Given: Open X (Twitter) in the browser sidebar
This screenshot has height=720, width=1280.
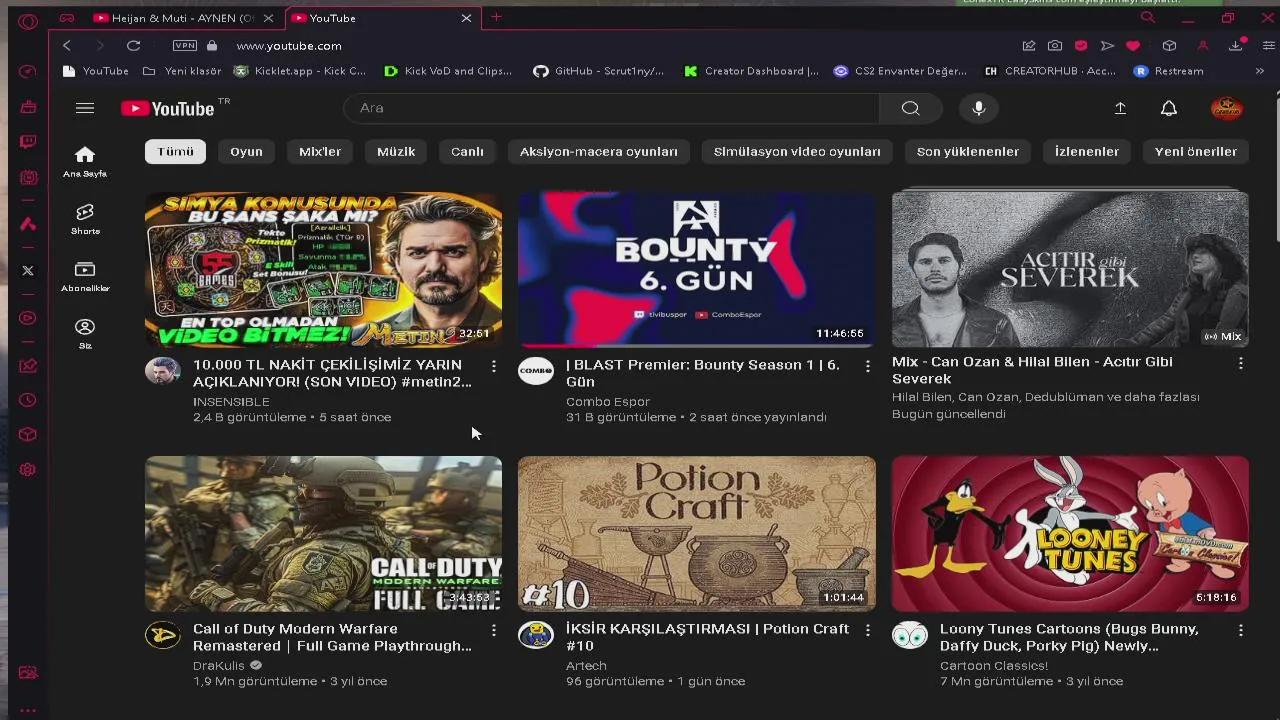Looking at the screenshot, I should pyautogui.click(x=27, y=270).
